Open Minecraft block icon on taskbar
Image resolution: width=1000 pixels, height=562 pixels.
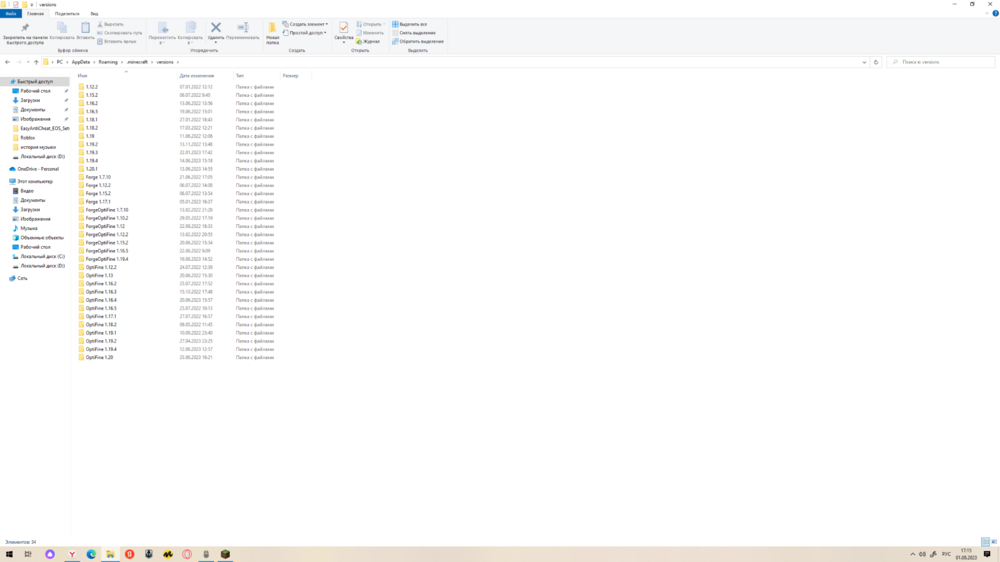[225, 554]
